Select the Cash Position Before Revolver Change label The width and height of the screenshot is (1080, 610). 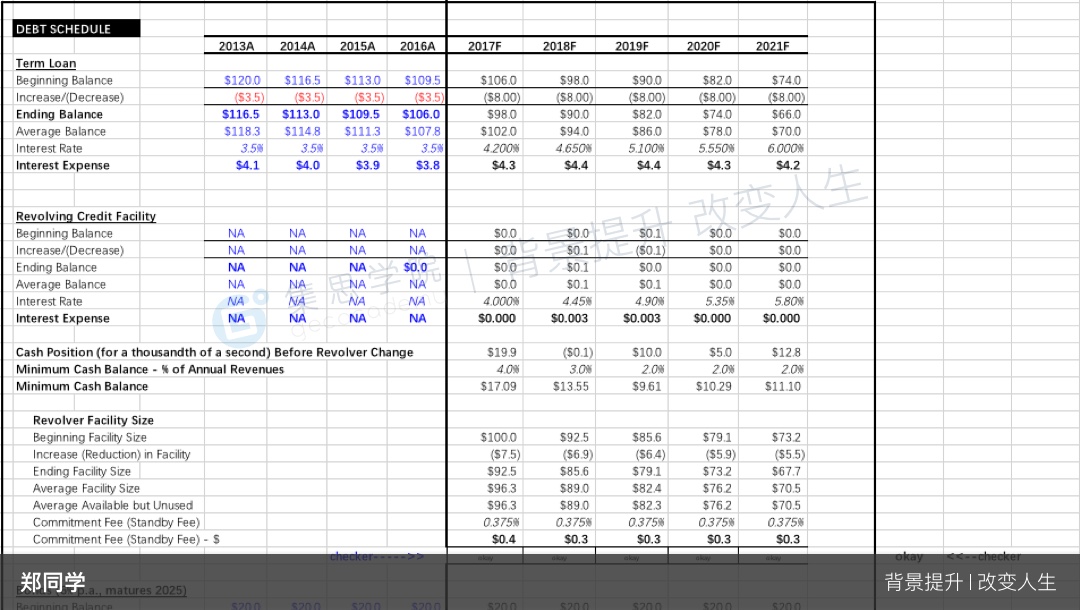[214, 353]
